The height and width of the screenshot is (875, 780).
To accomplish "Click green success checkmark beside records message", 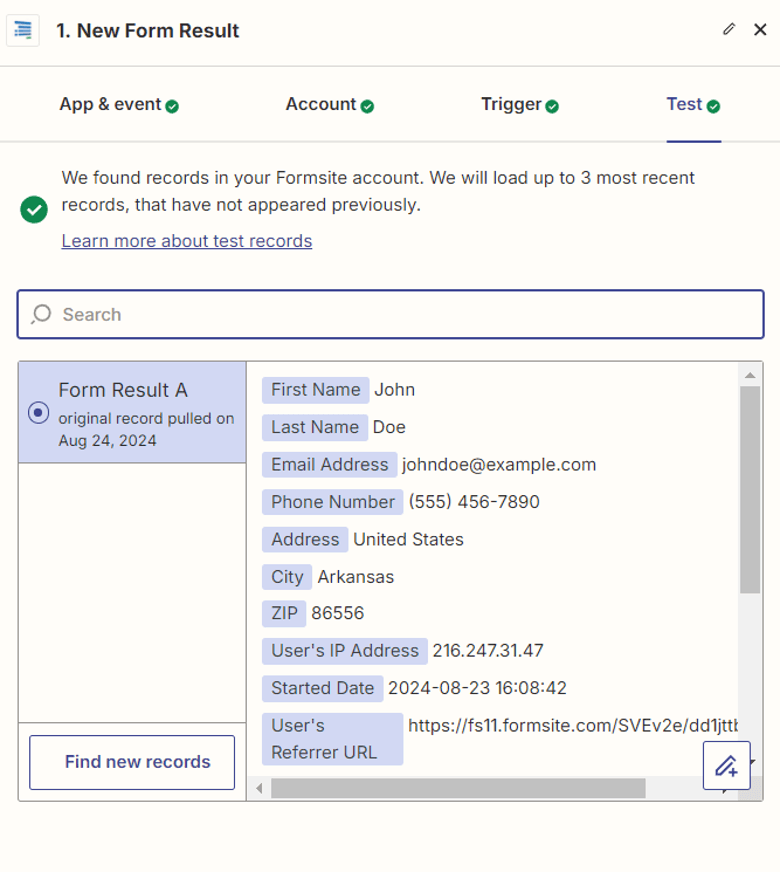I will 34,209.
